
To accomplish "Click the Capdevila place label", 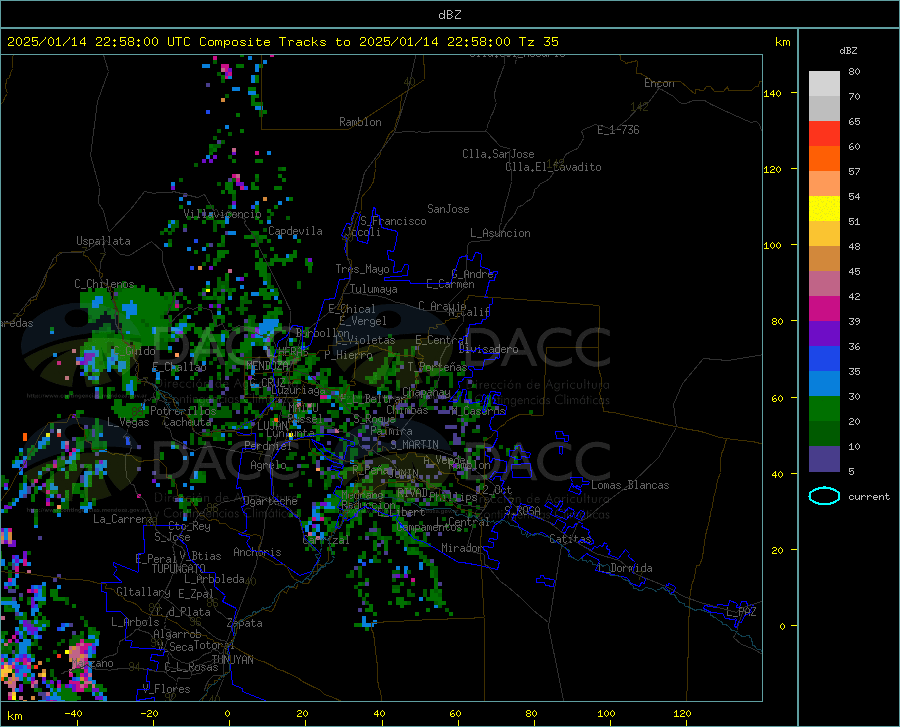I will [x=295, y=231].
